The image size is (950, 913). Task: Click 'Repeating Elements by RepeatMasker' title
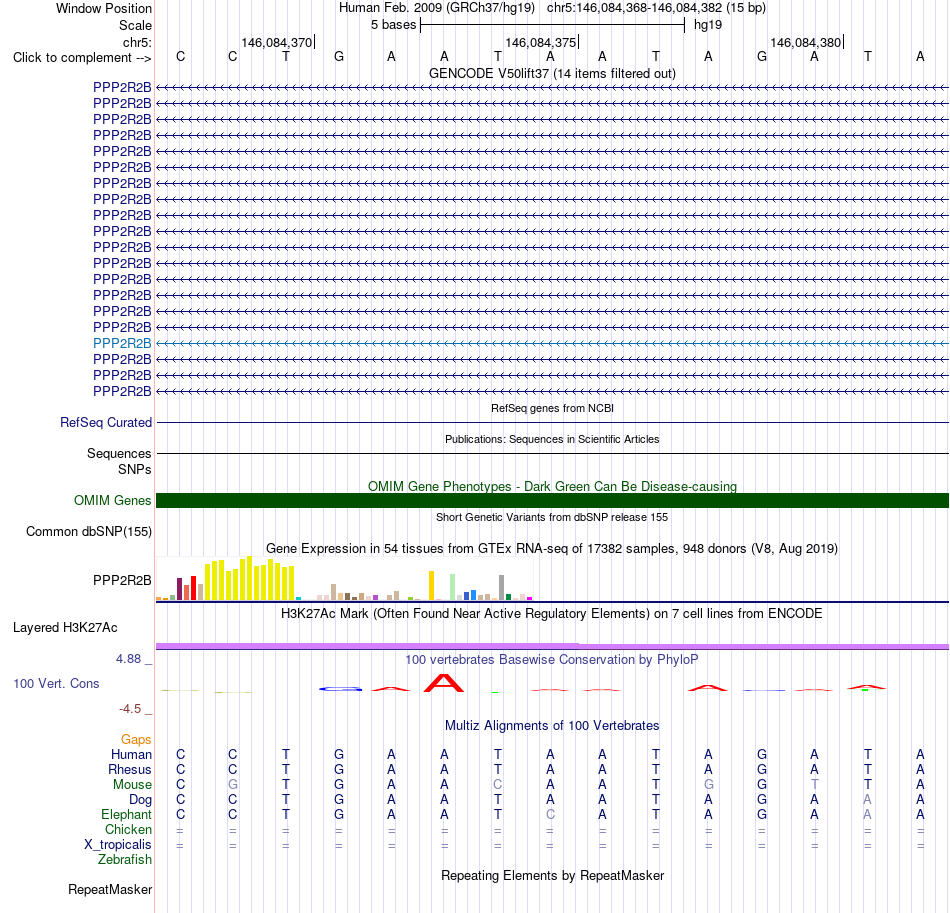coord(552,875)
